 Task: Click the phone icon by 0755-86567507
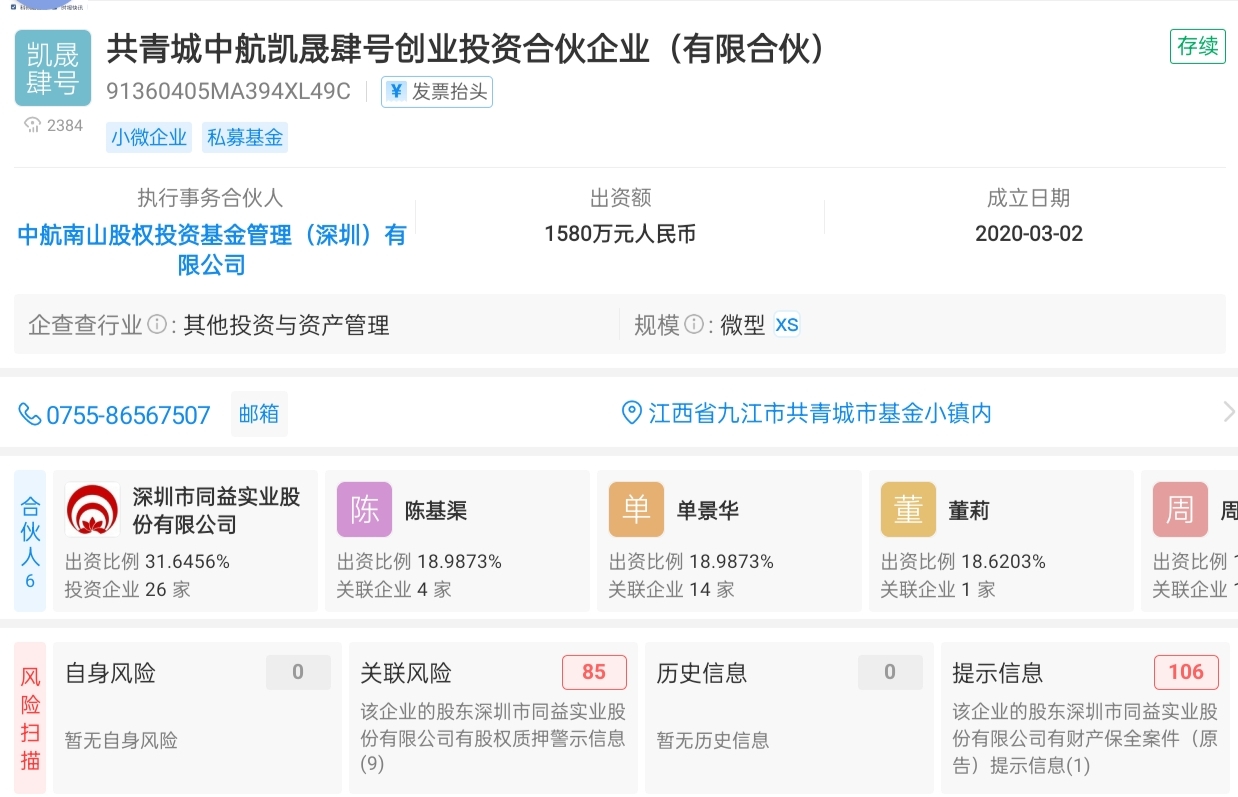point(30,414)
